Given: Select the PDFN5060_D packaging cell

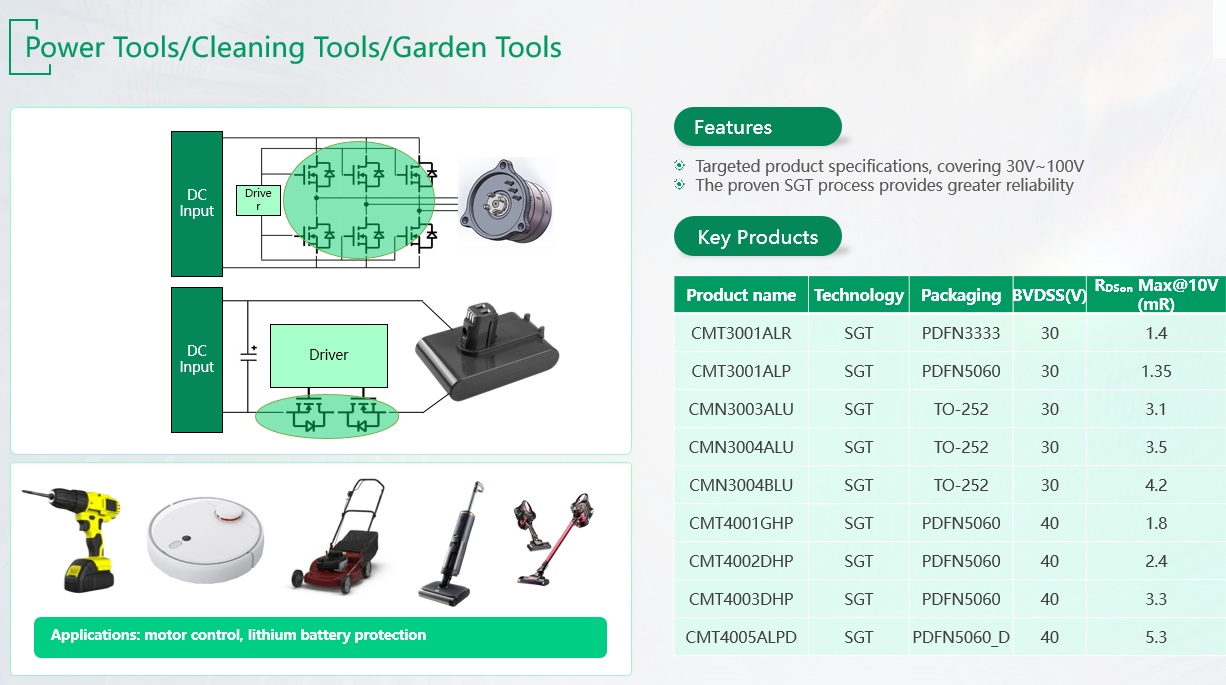Looking at the screenshot, I should pos(960,637).
